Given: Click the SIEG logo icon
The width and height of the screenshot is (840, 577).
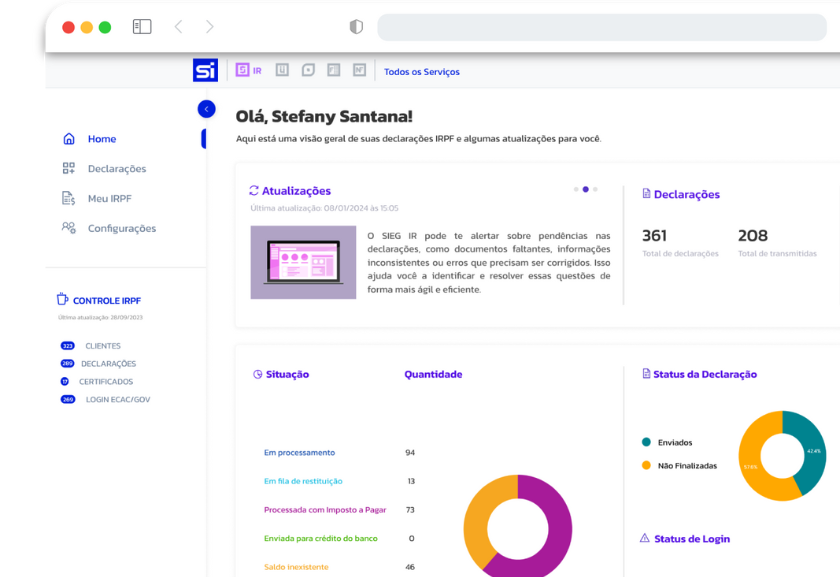Looking at the screenshot, I should pos(205,71).
